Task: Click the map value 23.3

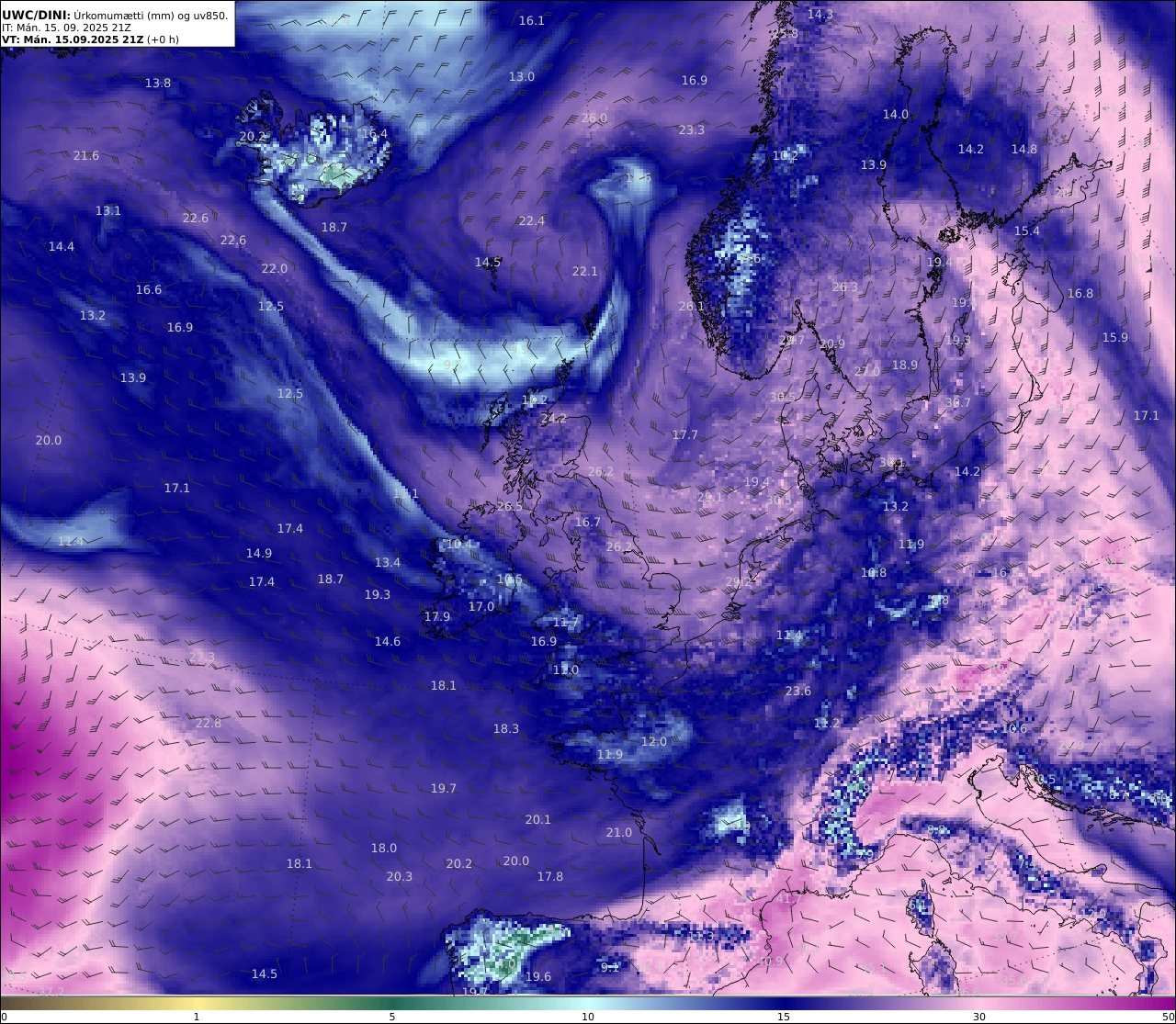Action: pos(692,129)
